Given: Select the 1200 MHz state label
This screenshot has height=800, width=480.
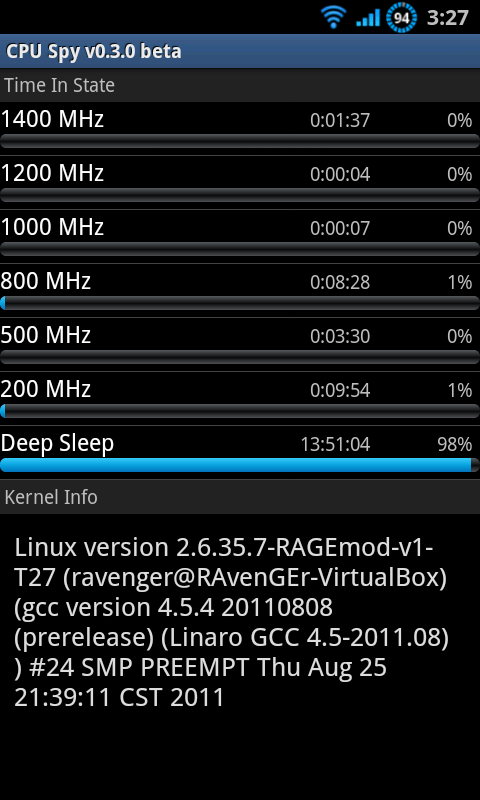Looking at the screenshot, I should [x=52, y=173].
